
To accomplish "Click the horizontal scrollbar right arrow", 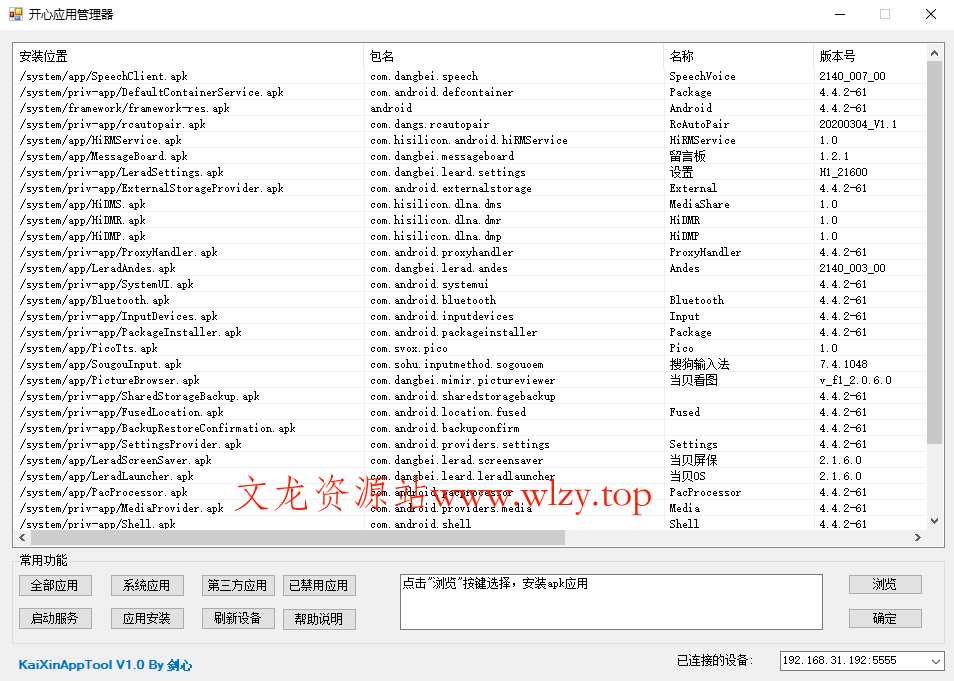I will [x=918, y=537].
